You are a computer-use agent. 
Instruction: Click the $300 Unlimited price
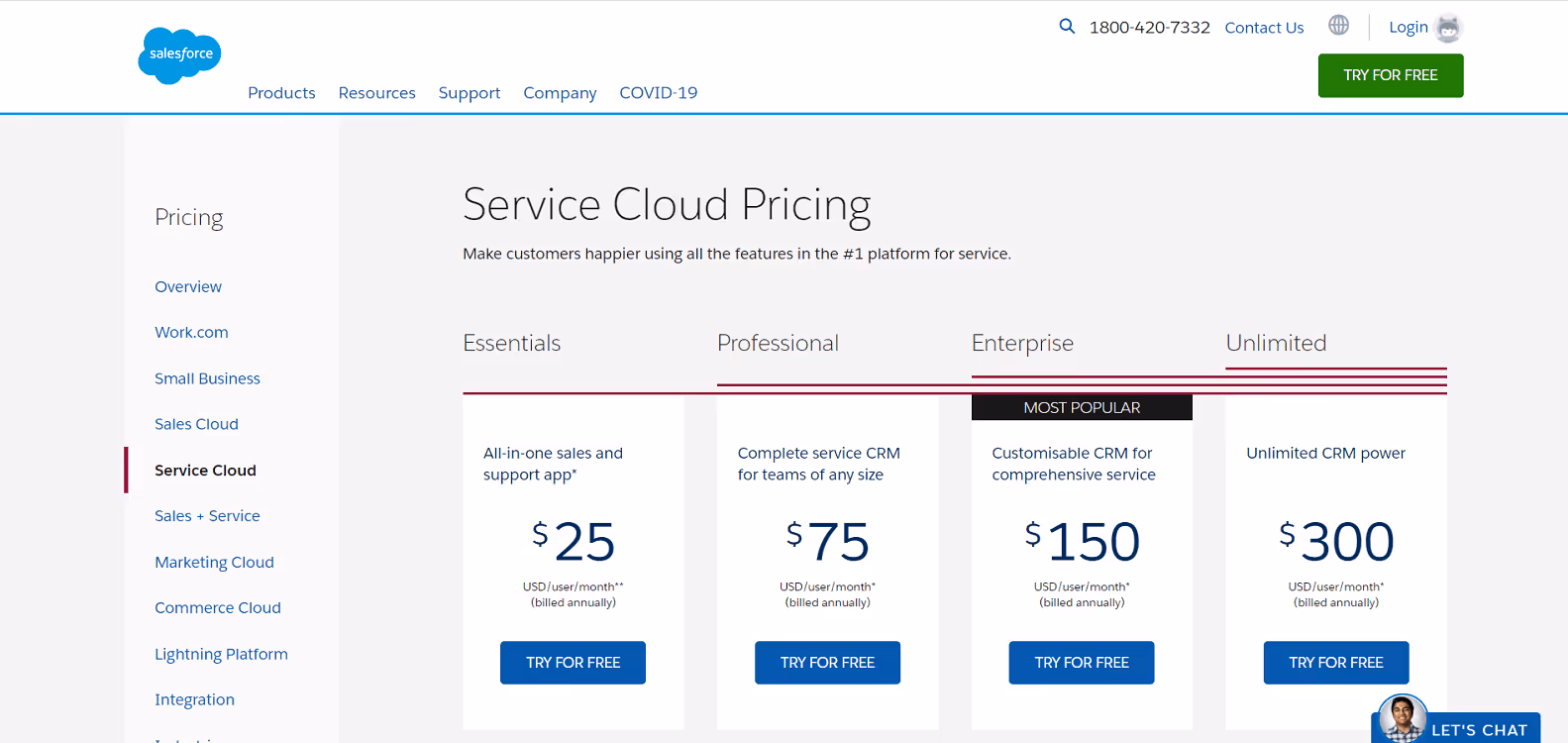coord(1336,542)
